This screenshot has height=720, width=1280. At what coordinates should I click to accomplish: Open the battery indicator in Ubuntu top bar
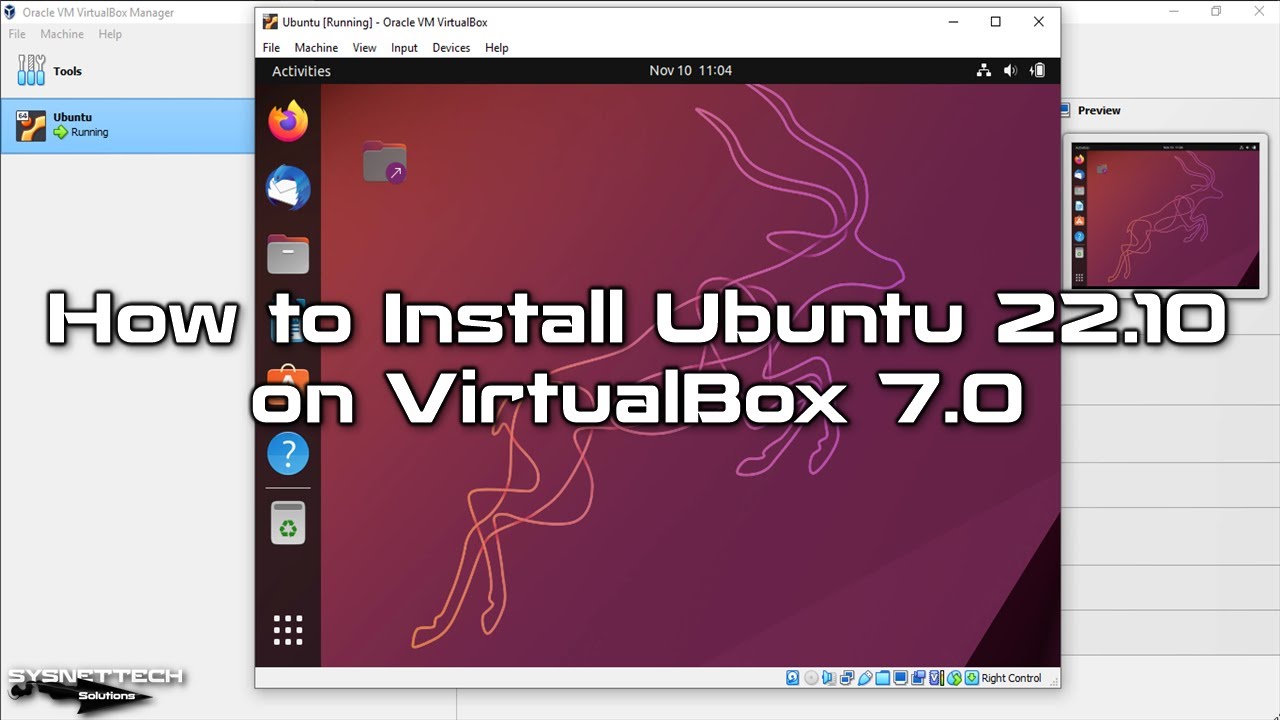(1038, 71)
